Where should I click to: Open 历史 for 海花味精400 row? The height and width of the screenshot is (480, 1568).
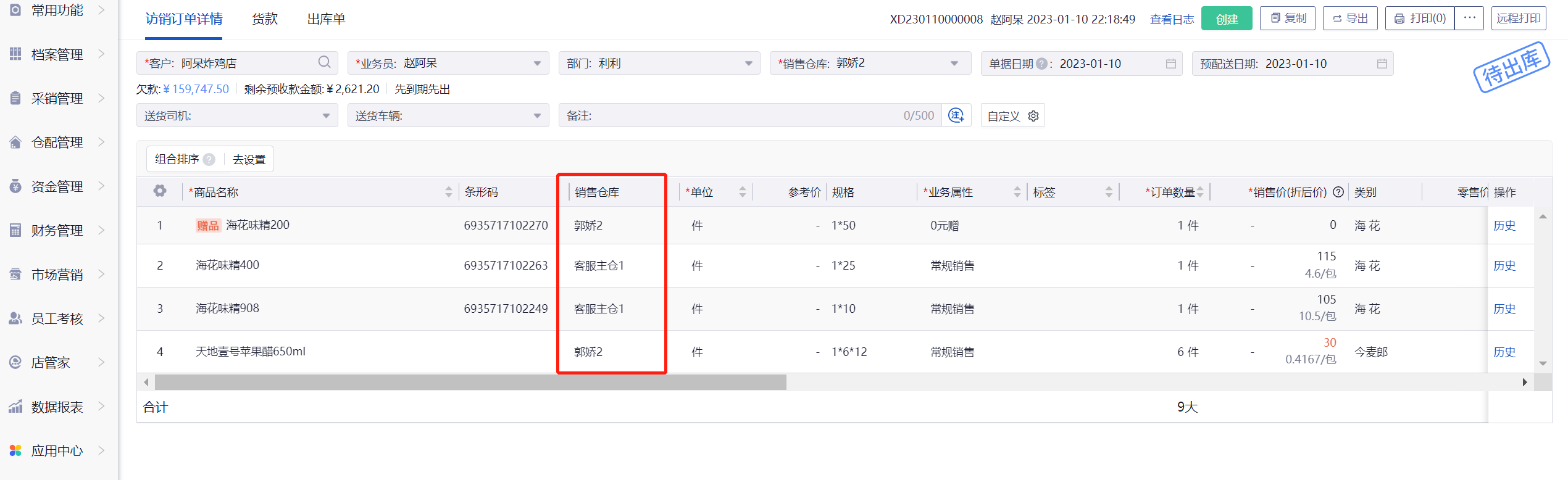[x=1504, y=265]
